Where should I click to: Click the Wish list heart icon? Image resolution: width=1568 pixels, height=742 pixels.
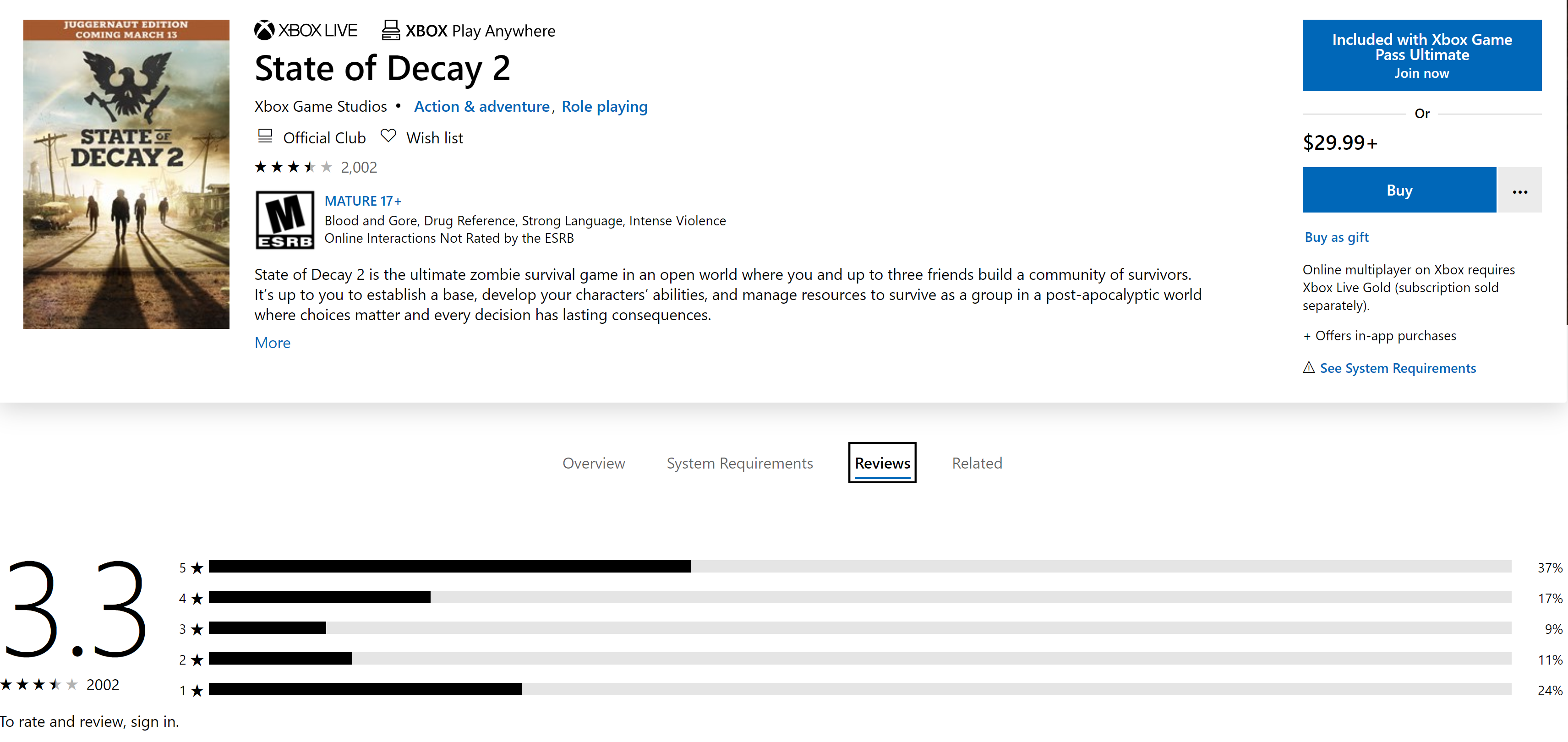tap(388, 136)
